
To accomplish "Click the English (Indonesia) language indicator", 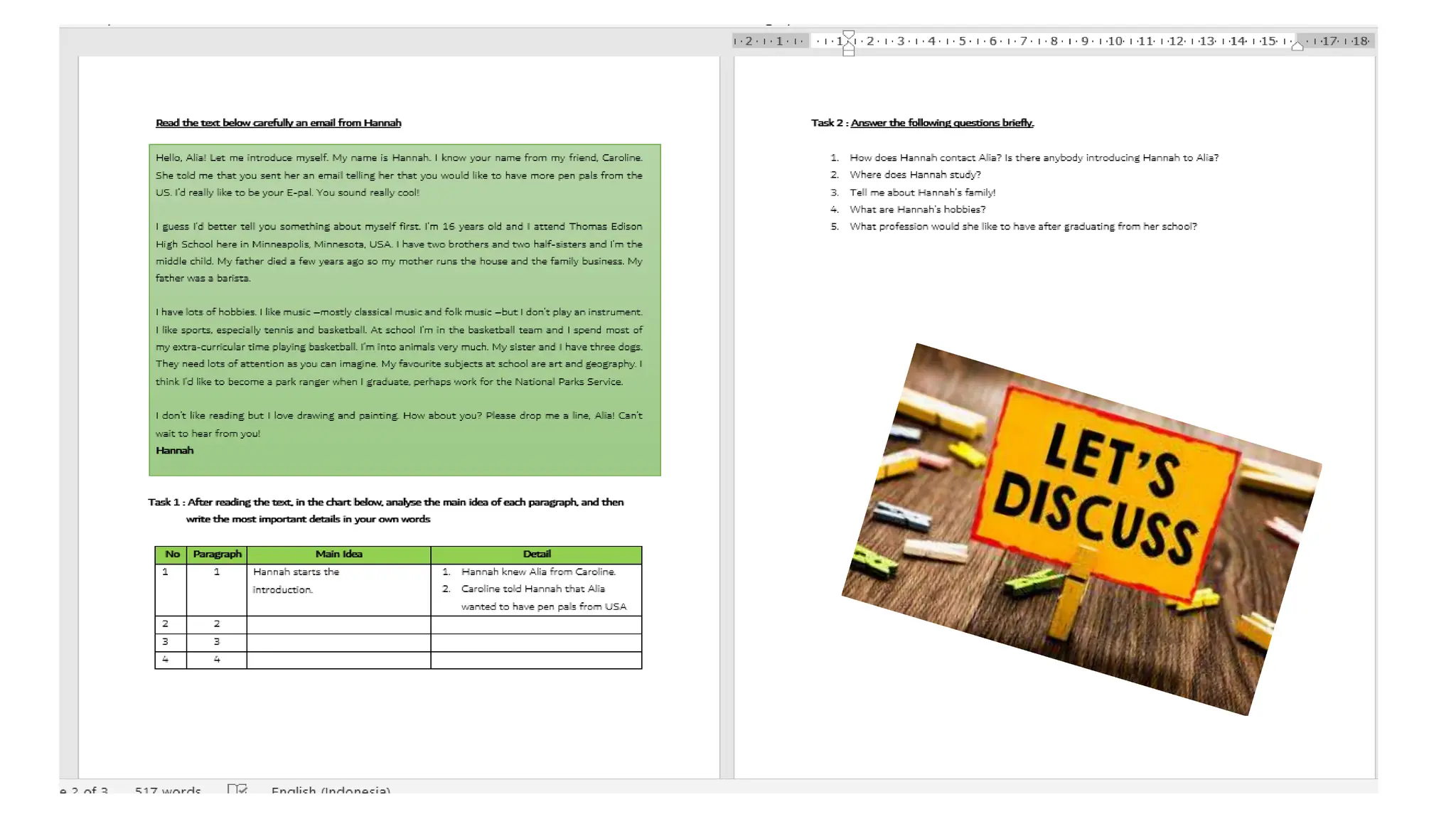I will [x=331, y=789].
